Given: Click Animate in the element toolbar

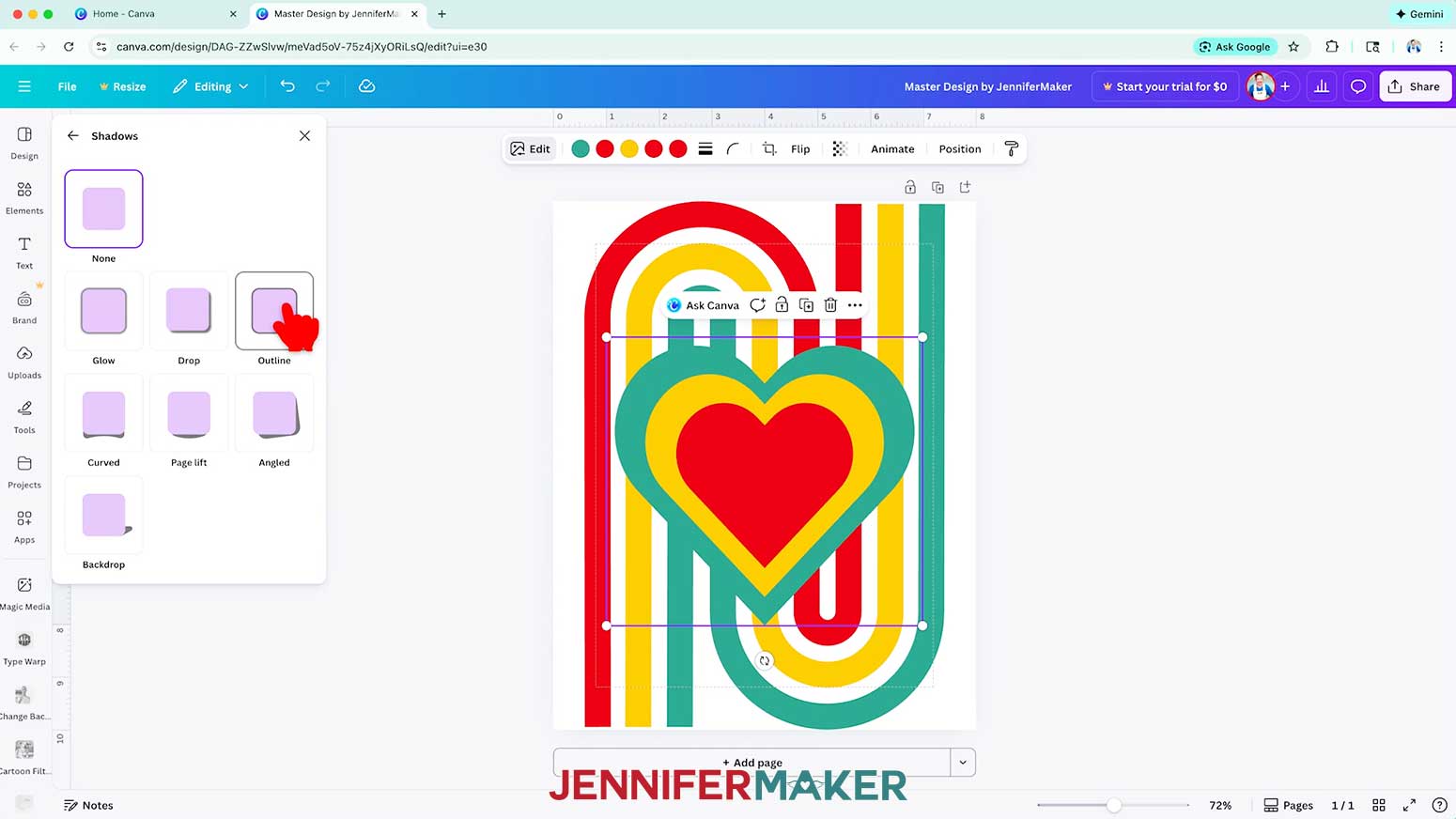Looking at the screenshot, I should coord(892,148).
